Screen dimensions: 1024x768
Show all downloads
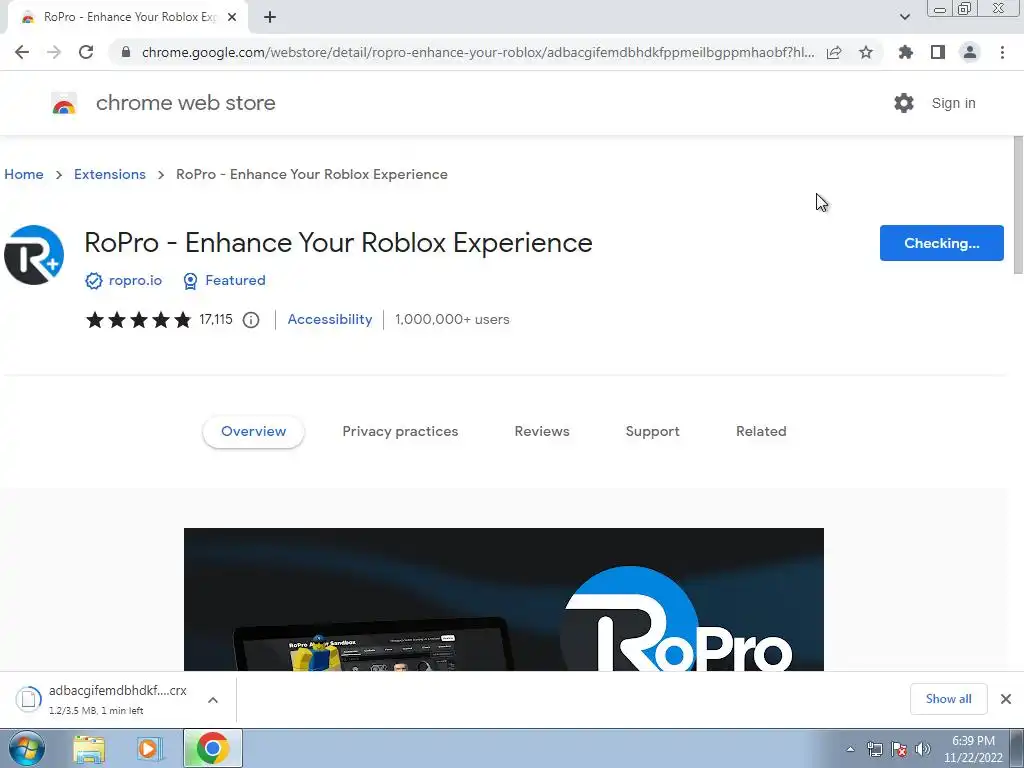[x=948, y=699]
